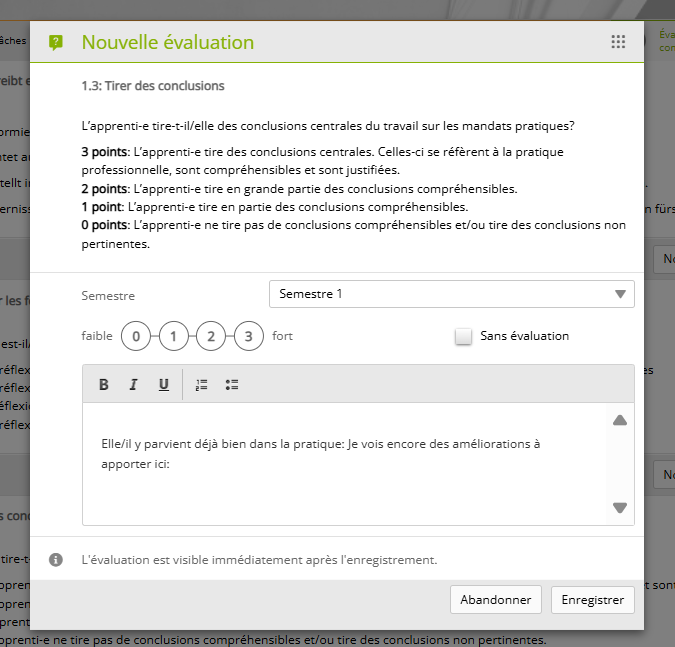The image size is (675, 647).
Task: Select rating 2 on the scale
Action: coord(211,336)
